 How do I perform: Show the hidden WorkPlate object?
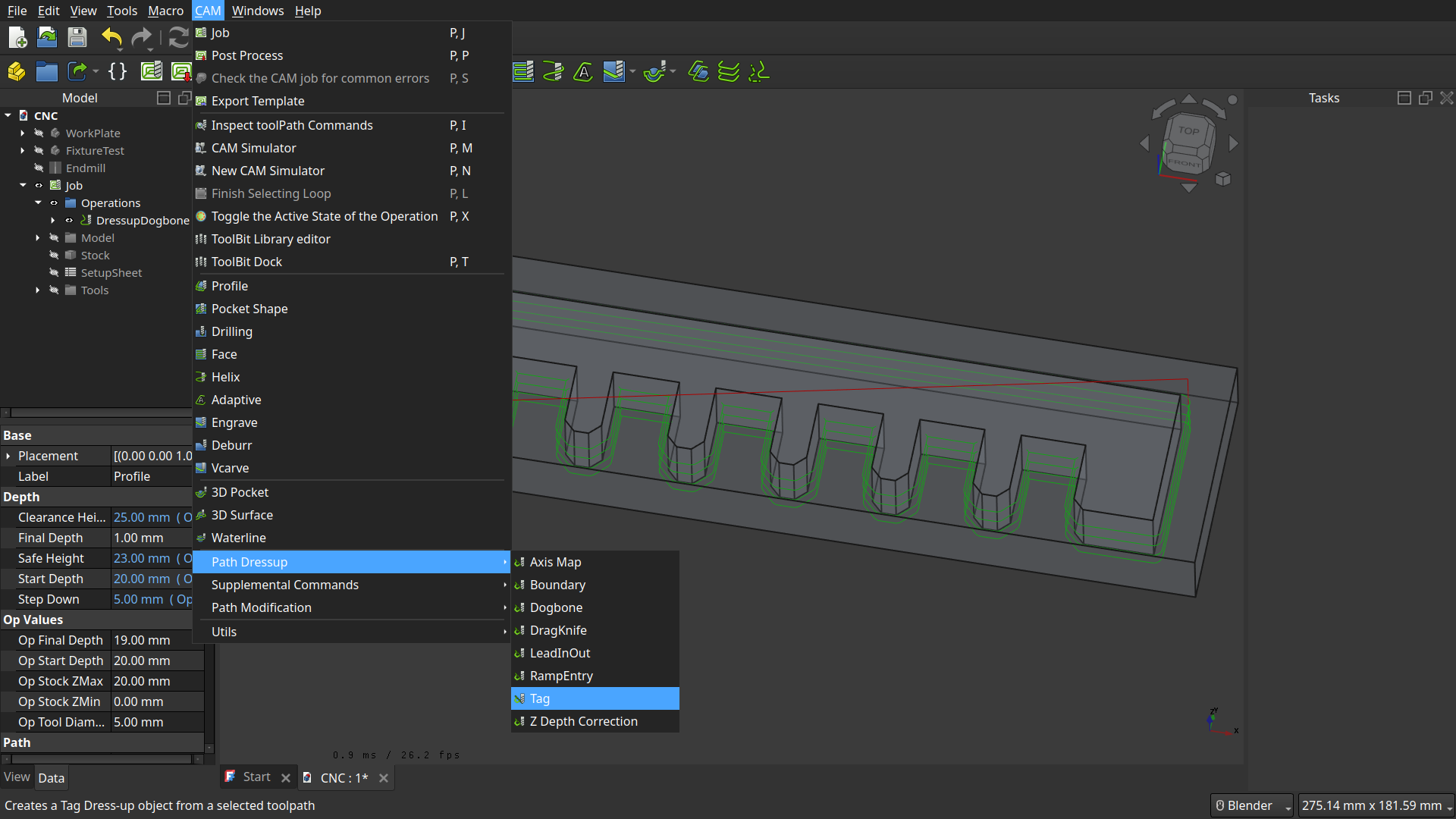[x=39, y=133]
